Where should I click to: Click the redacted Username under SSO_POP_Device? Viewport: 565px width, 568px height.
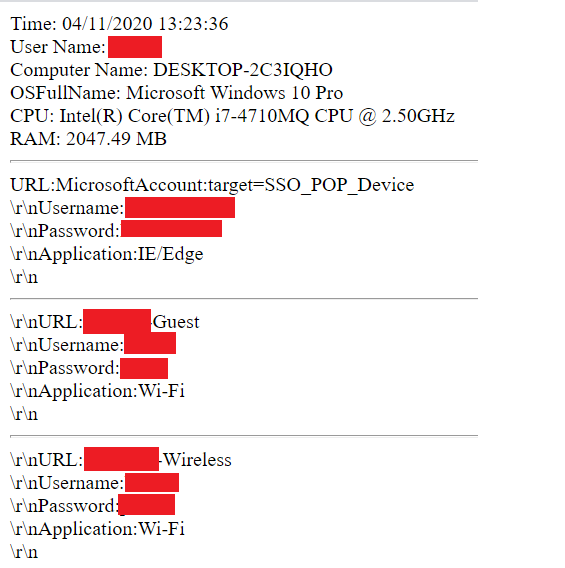(180, 208)
